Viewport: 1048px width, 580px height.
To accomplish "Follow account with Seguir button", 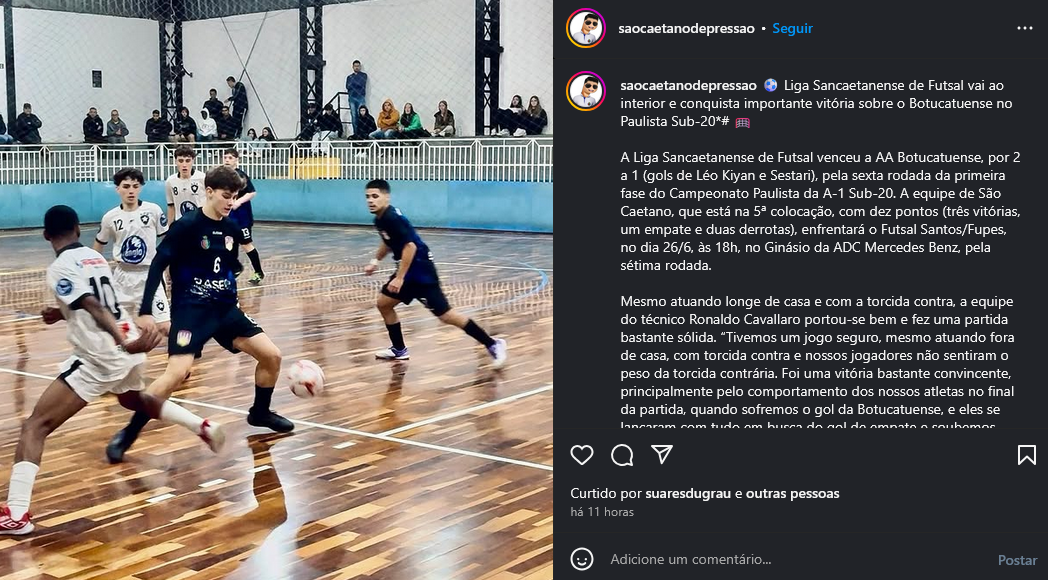I will (793, 29).
